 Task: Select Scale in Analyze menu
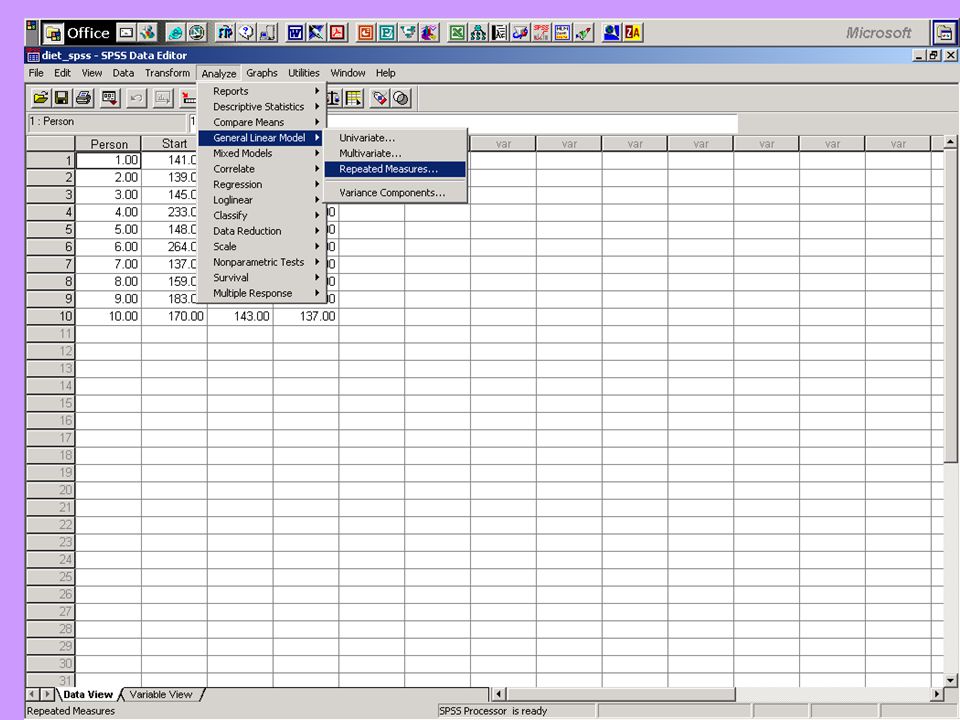pyautogui.click(x=261, y=246)
